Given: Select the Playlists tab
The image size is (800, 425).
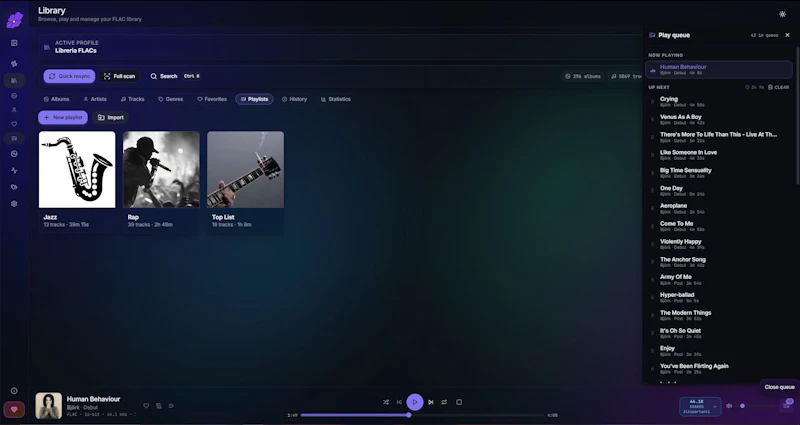Looking at the screenshot, I should pos(254,99).
